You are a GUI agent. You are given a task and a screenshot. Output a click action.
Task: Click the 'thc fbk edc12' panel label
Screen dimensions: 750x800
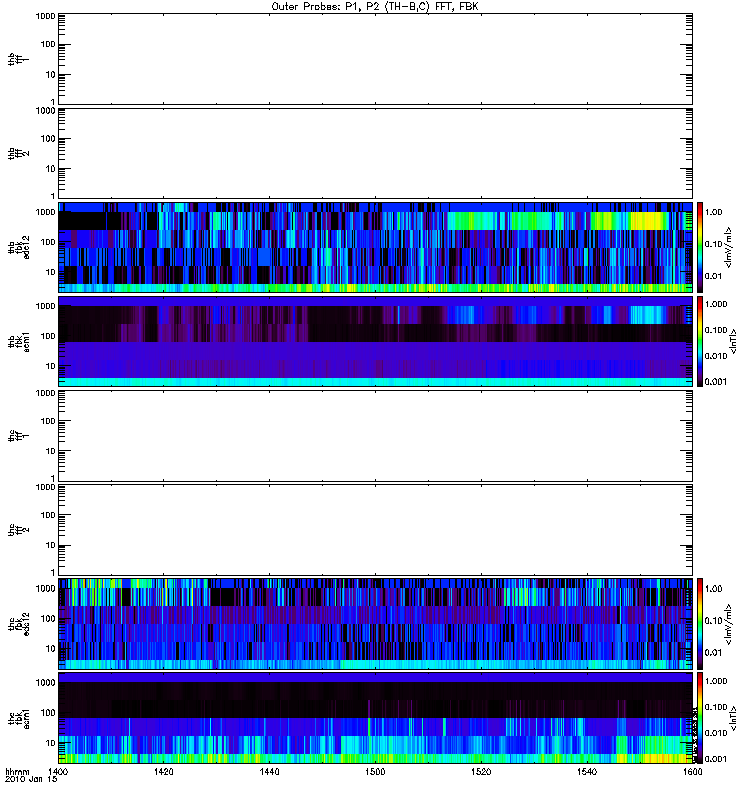[18, 623]
